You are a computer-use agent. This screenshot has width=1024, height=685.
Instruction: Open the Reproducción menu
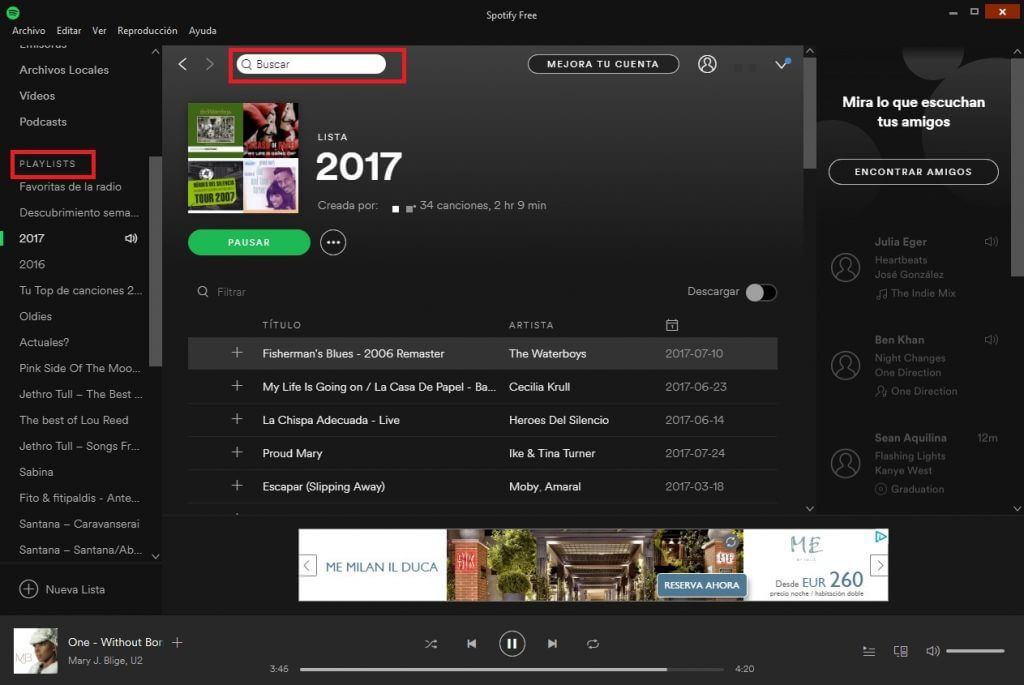click(x=147, y=31)
